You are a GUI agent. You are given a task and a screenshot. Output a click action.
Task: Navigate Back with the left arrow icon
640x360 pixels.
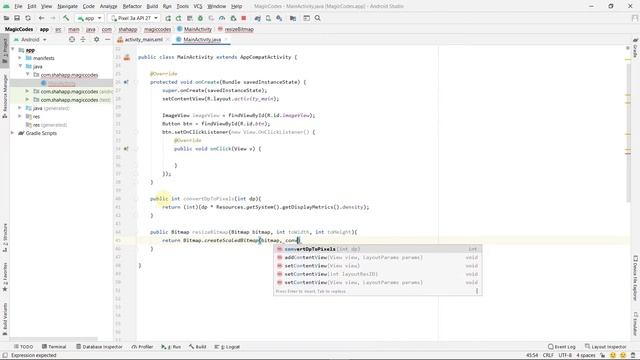[41, 18]
